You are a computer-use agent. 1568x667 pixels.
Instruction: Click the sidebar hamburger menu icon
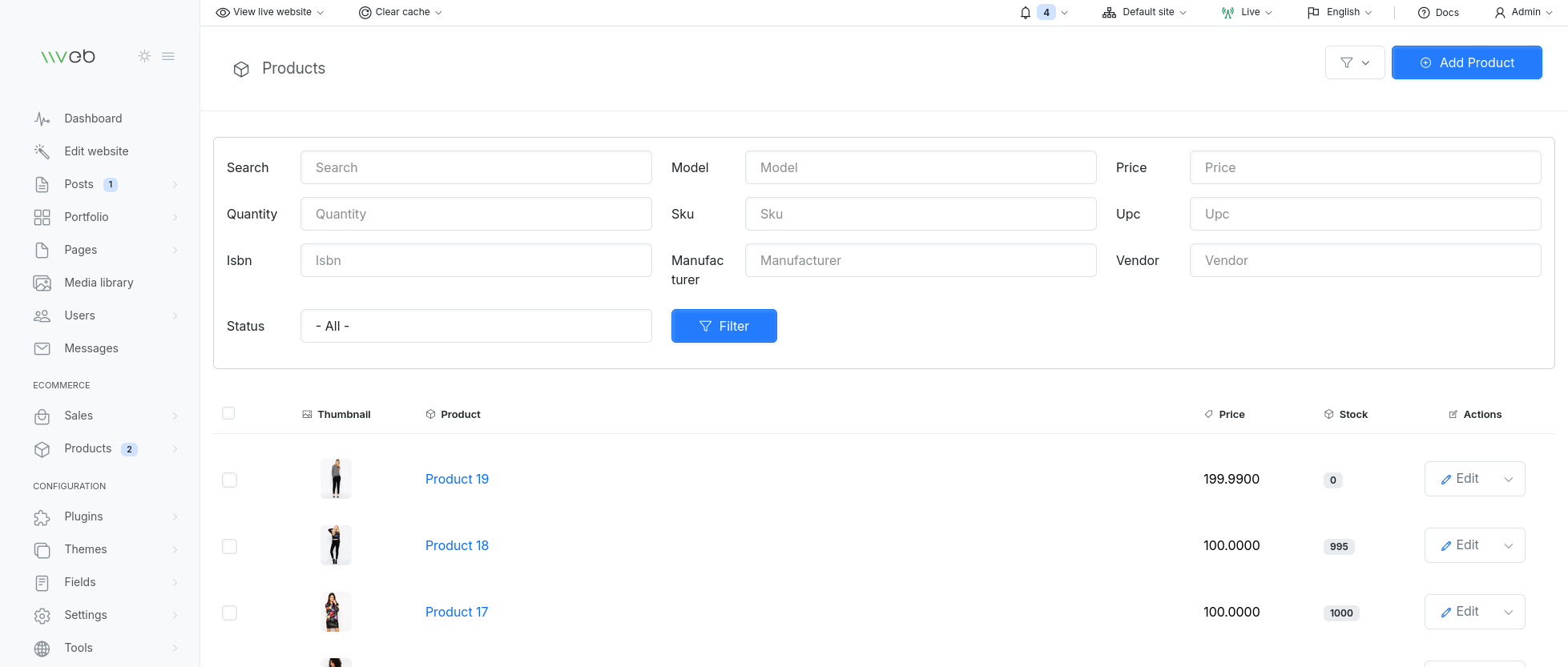click(x=168, y=56)
